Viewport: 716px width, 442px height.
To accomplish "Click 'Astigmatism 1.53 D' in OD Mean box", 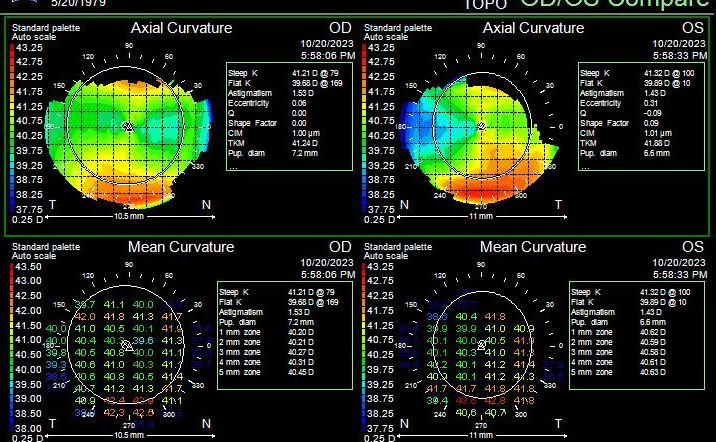I will tap(266, 312).
